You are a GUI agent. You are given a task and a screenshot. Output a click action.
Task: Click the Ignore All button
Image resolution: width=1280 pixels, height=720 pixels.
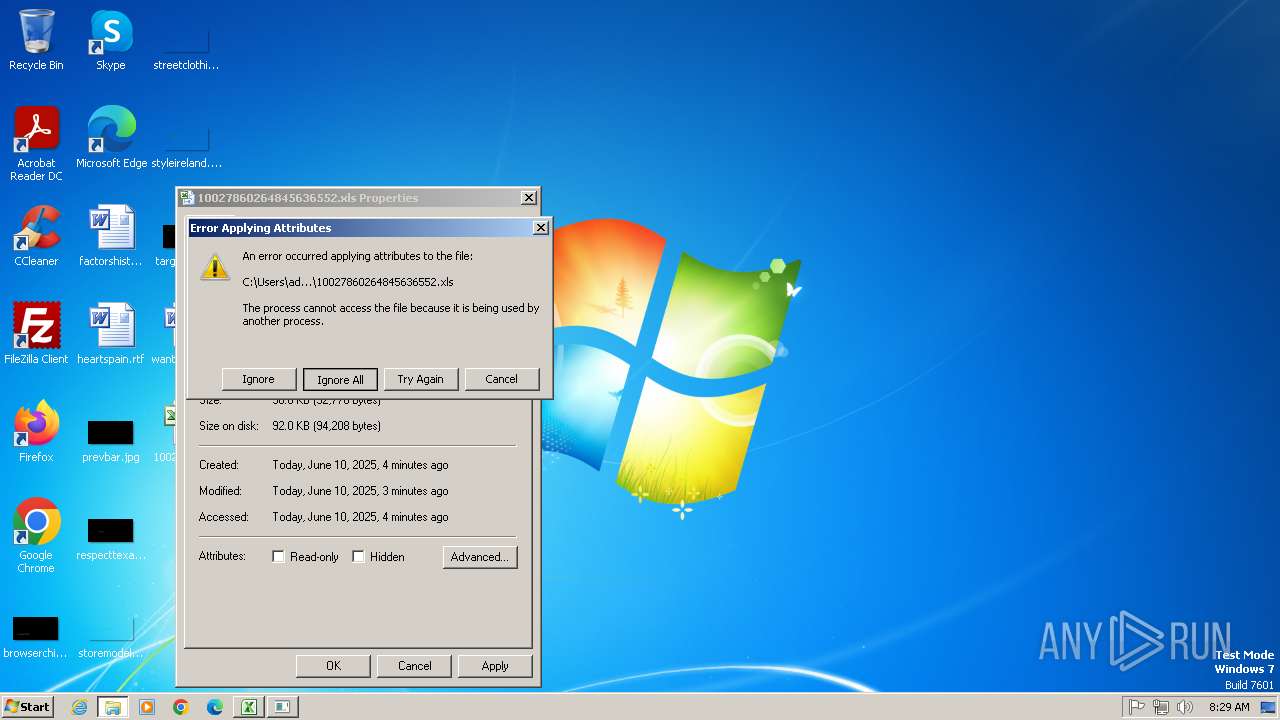(x=340, y=379)
